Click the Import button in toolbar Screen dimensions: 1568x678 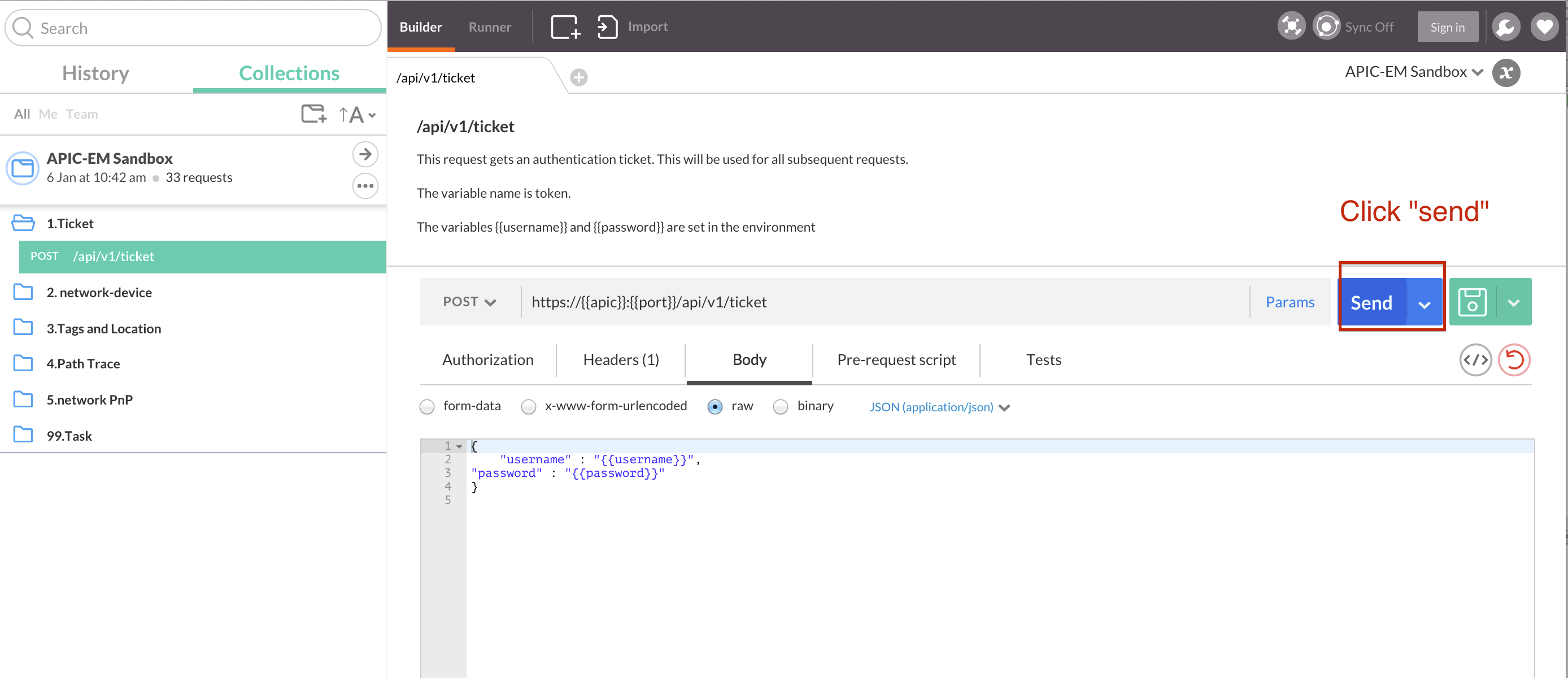pyautogui.click(x=647, y=26)
